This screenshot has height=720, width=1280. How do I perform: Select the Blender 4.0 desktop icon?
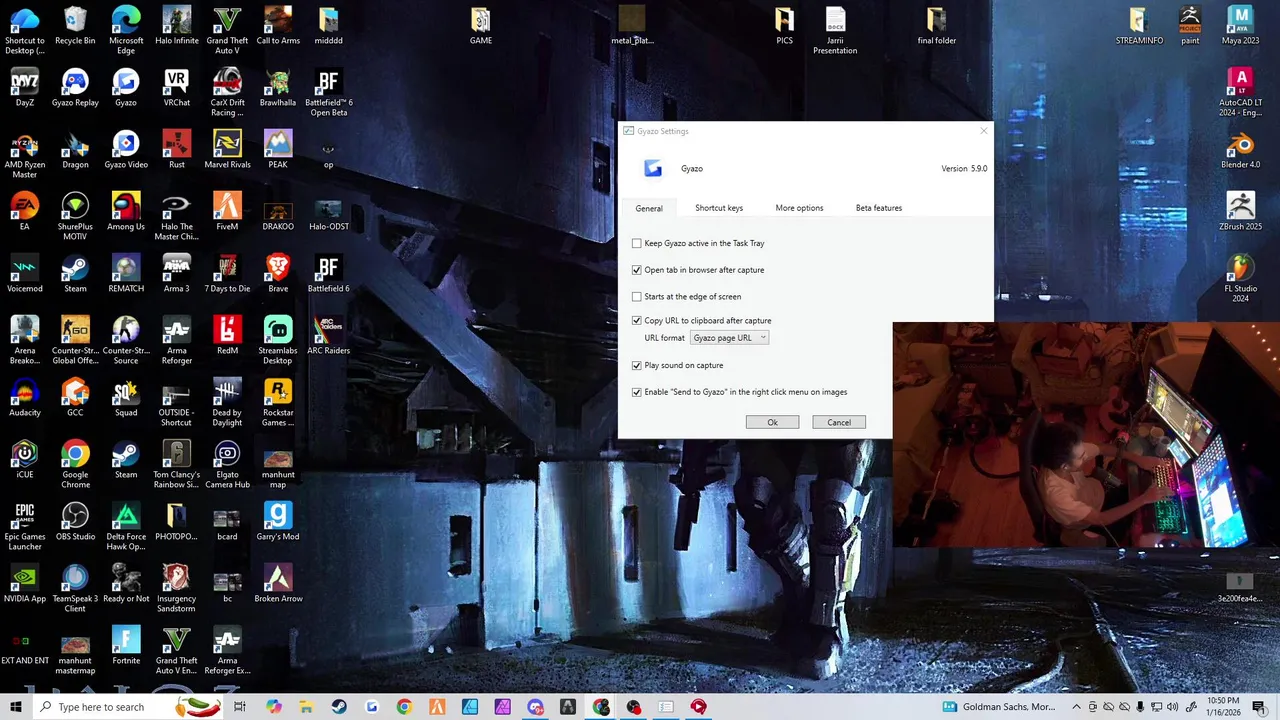(1241, 150)
